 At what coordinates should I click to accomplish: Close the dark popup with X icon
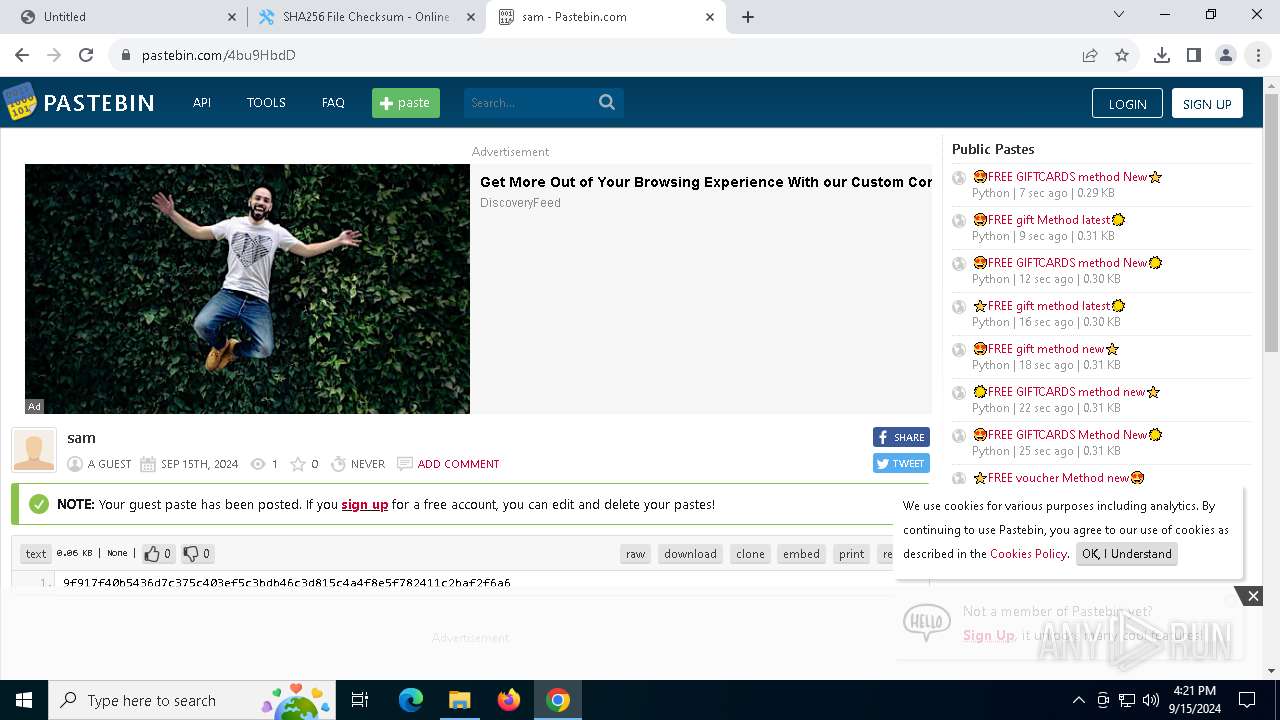(1253, 596)
